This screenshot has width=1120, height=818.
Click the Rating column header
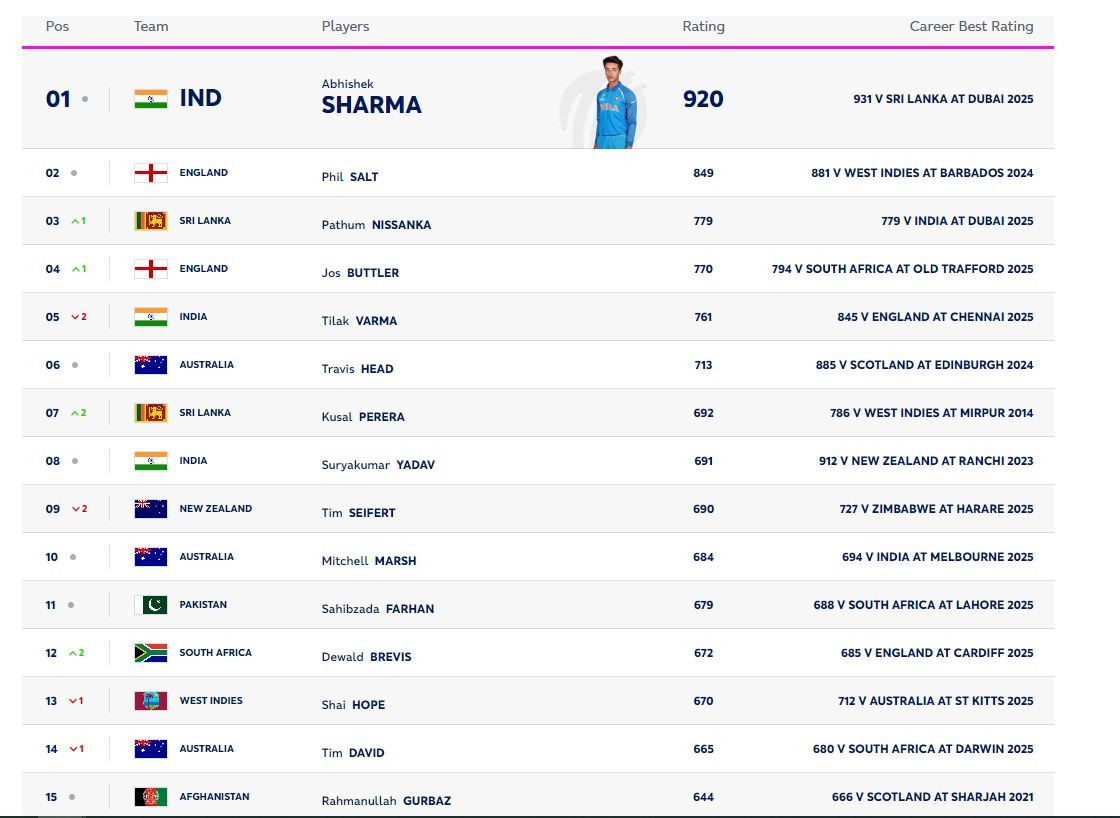pyautogui.click(x=703, y=27)
